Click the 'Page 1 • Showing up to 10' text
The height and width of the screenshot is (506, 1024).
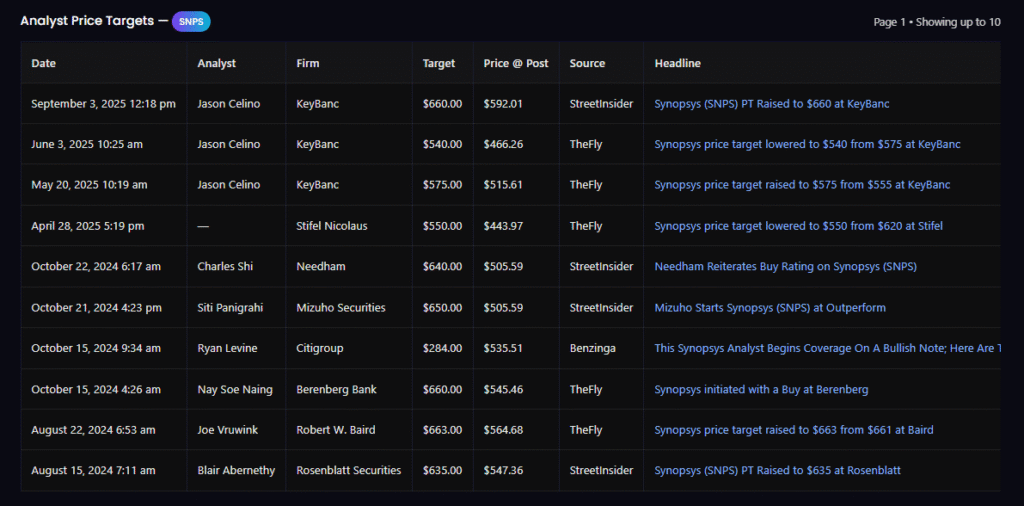(936, 22)
